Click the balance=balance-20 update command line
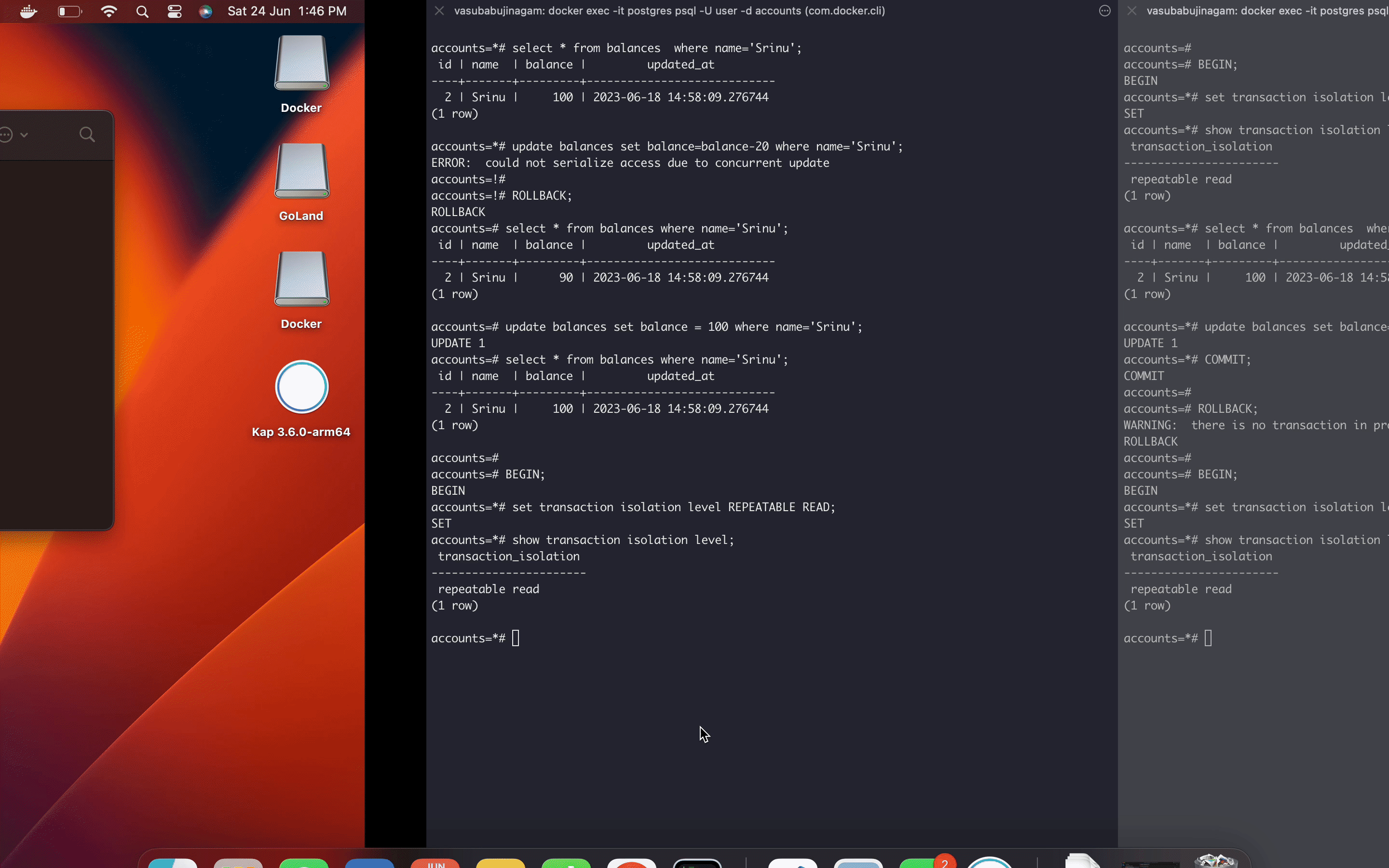This screenshot has height=868, width=1389. [x=667, y=147]
